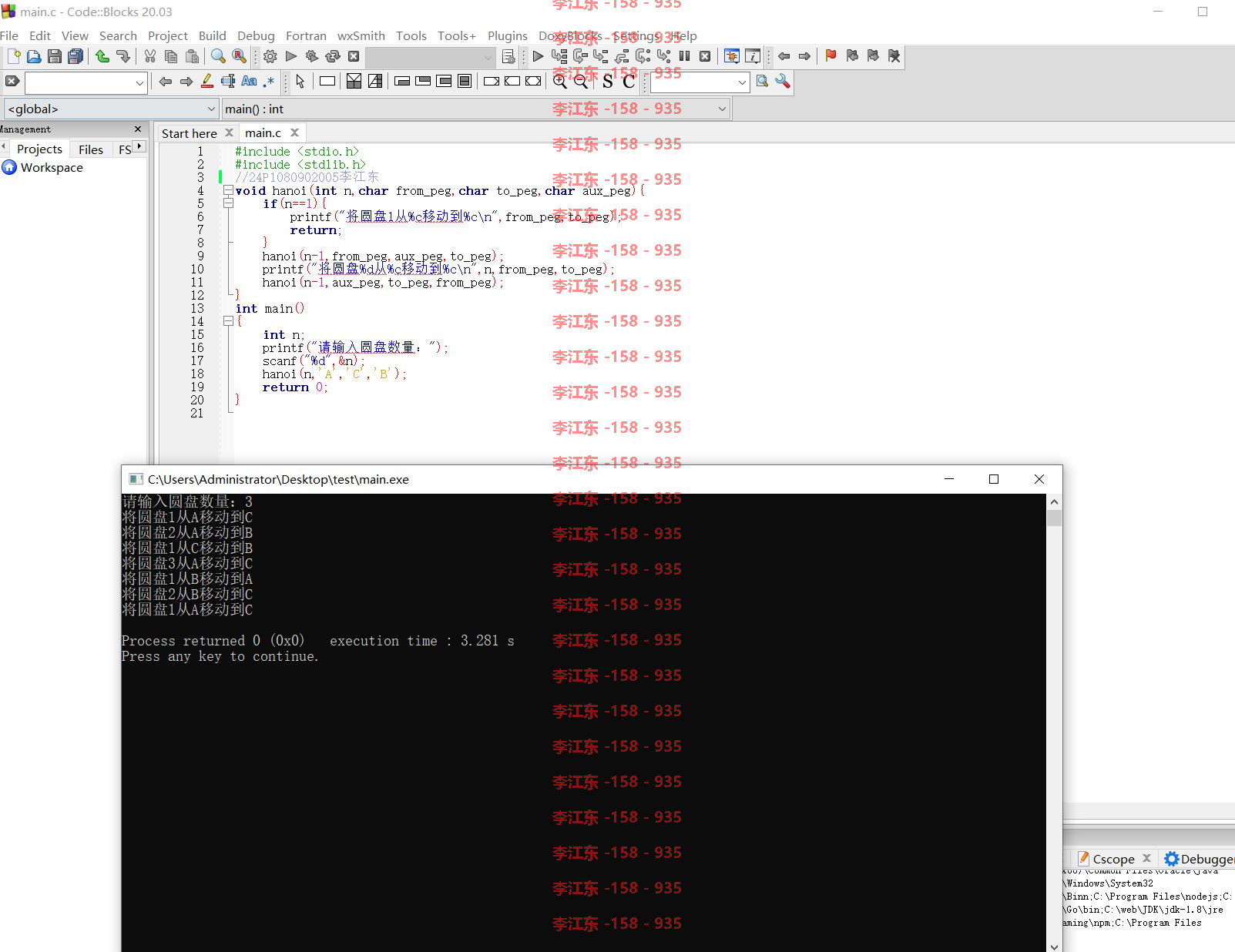This screenshot has width=1235, height=952.
Task: Show the select target dialog icon
Action: [x=508, y=56]
